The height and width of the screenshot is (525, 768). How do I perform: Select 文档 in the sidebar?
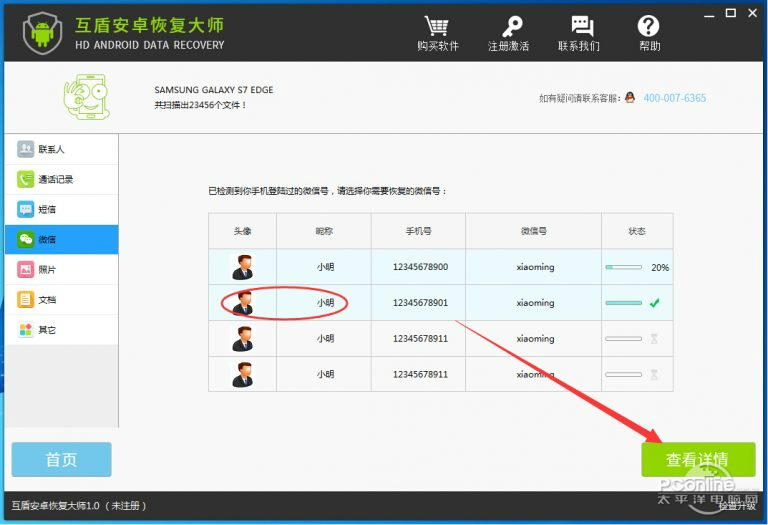click(61, 300)
